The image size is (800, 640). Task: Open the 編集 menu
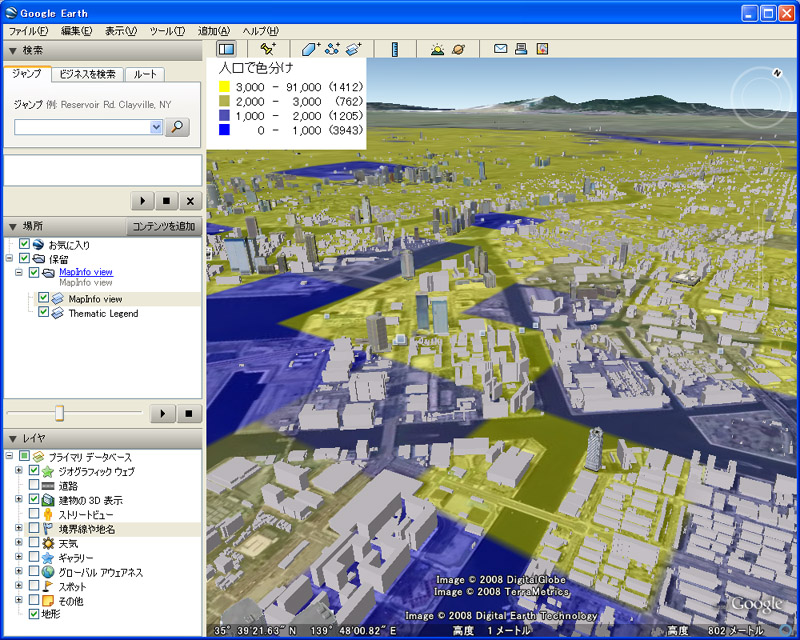coord(77,31)
